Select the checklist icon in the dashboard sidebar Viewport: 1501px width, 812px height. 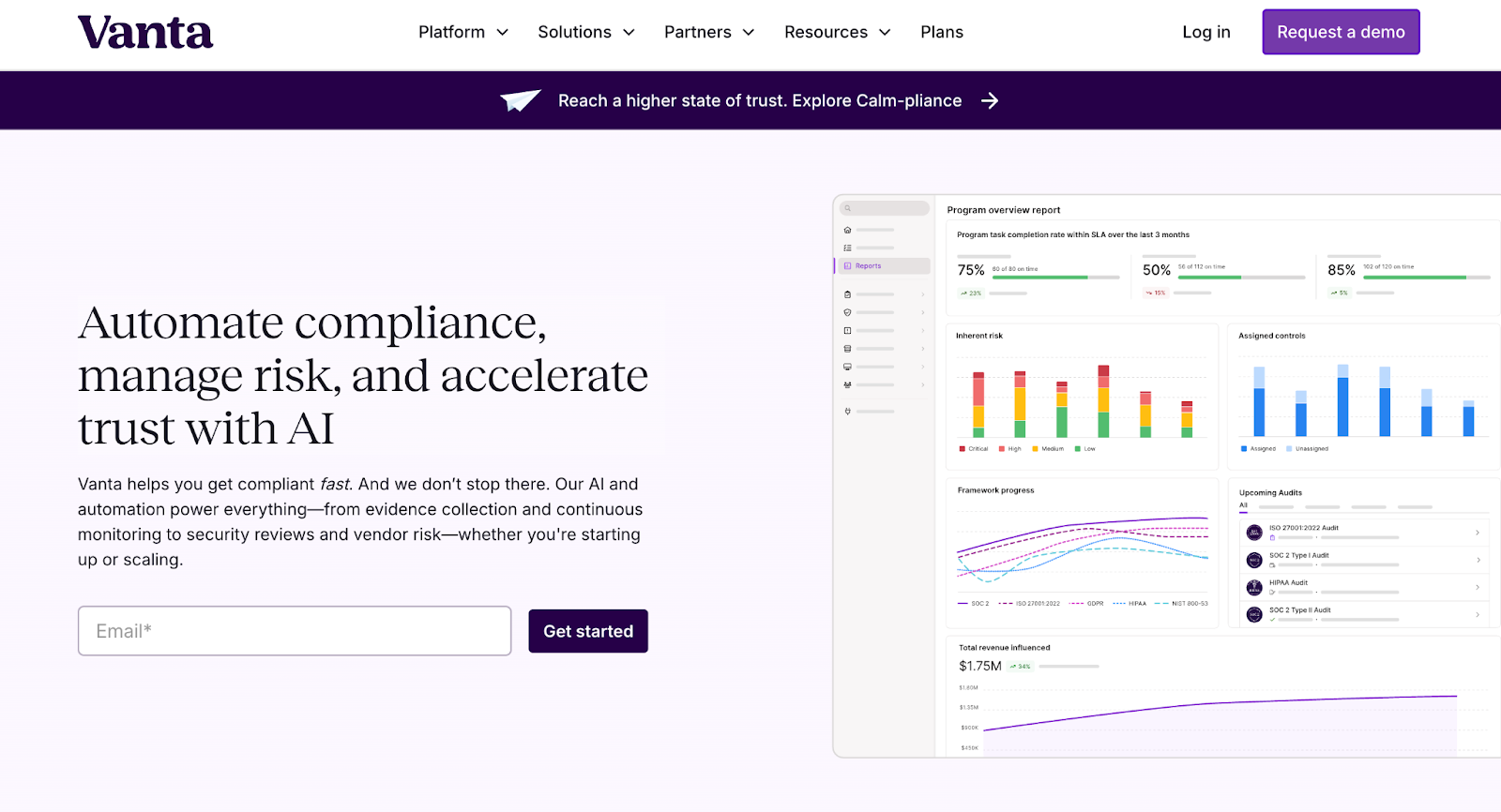click(x=847, y=248)
